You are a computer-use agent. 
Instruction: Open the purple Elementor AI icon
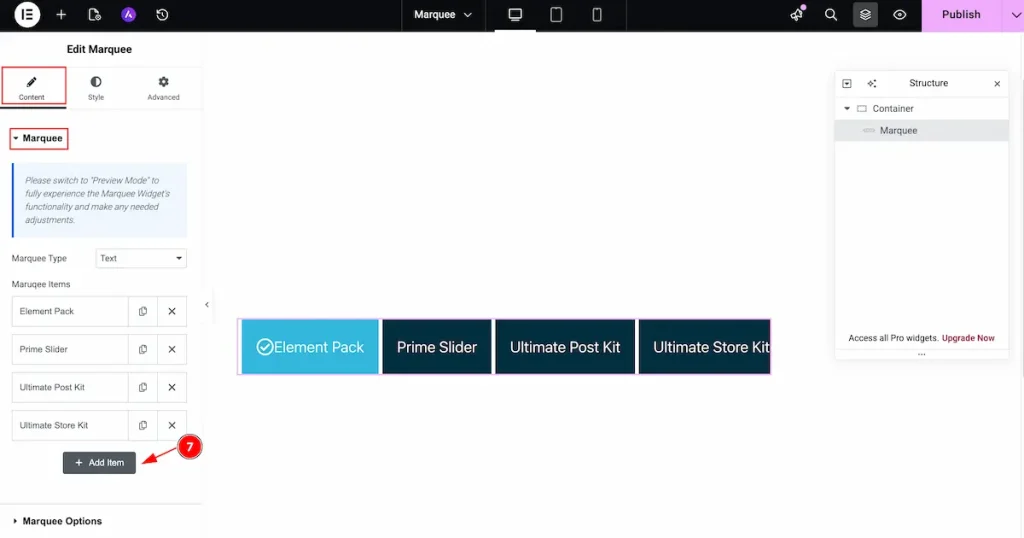click(x=128, y=14)
